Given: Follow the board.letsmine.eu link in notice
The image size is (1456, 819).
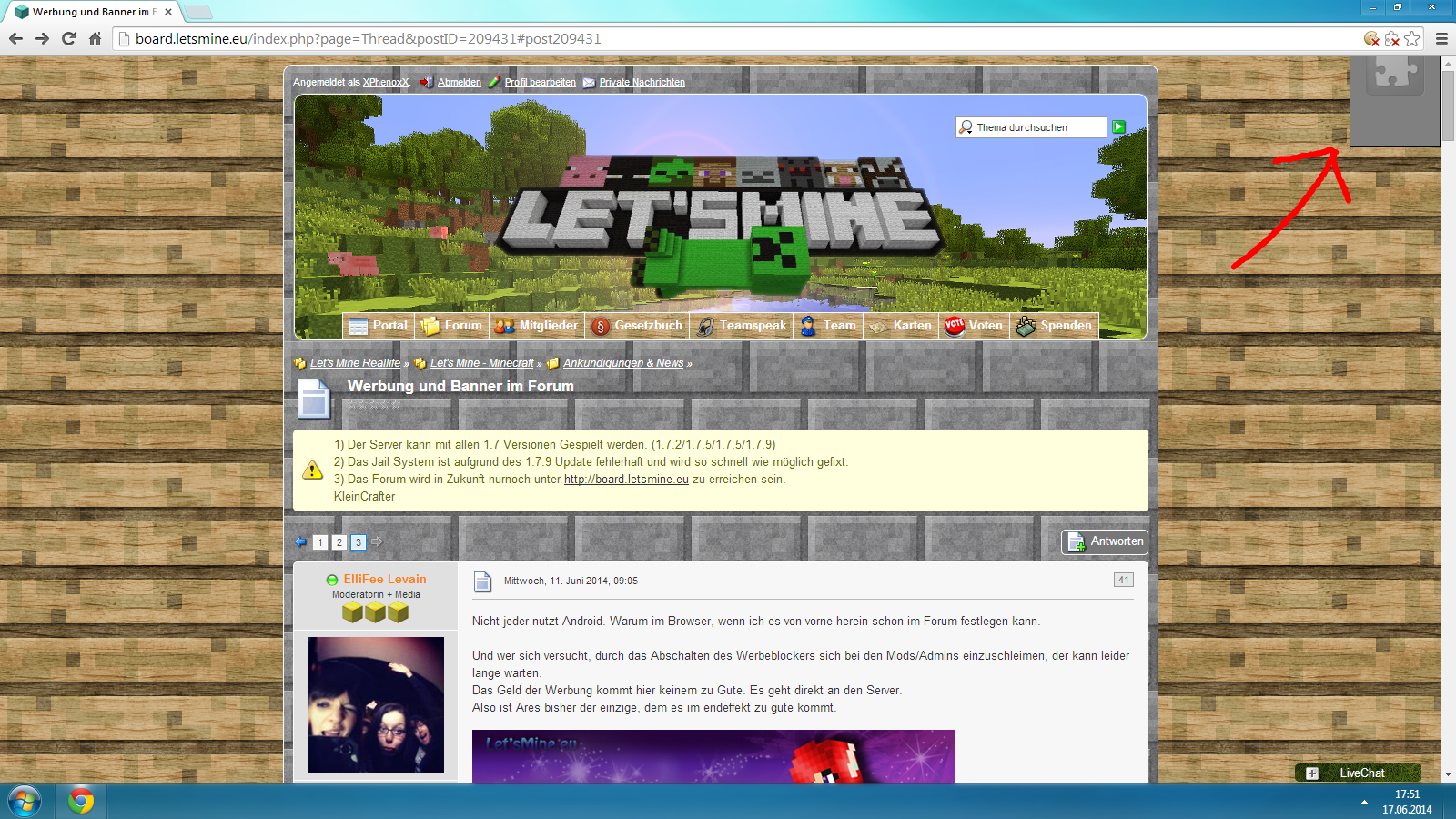Looking at the screenshot, I should [626, 480].
